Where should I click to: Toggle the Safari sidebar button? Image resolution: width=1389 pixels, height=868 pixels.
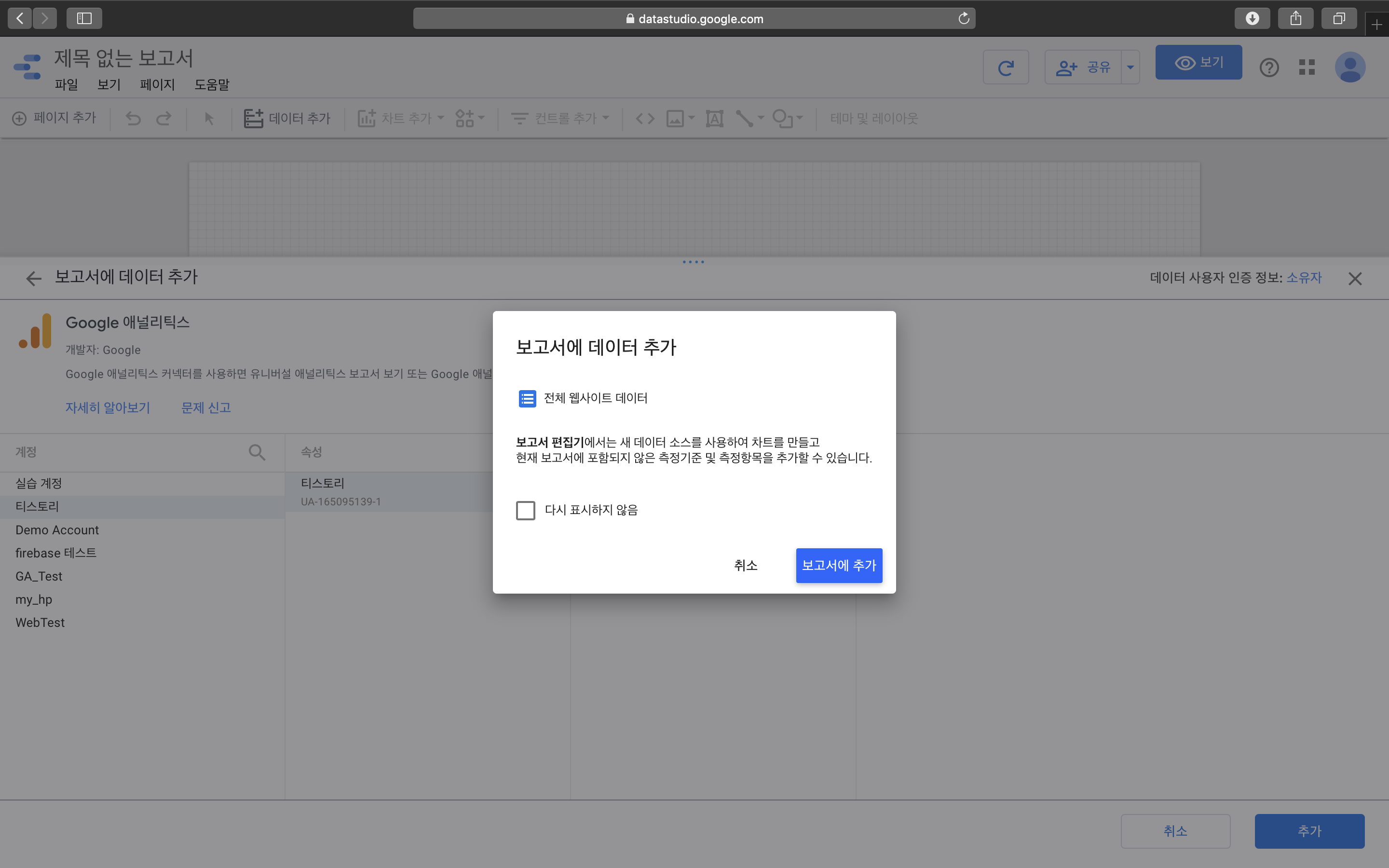[x=84, y=18]
